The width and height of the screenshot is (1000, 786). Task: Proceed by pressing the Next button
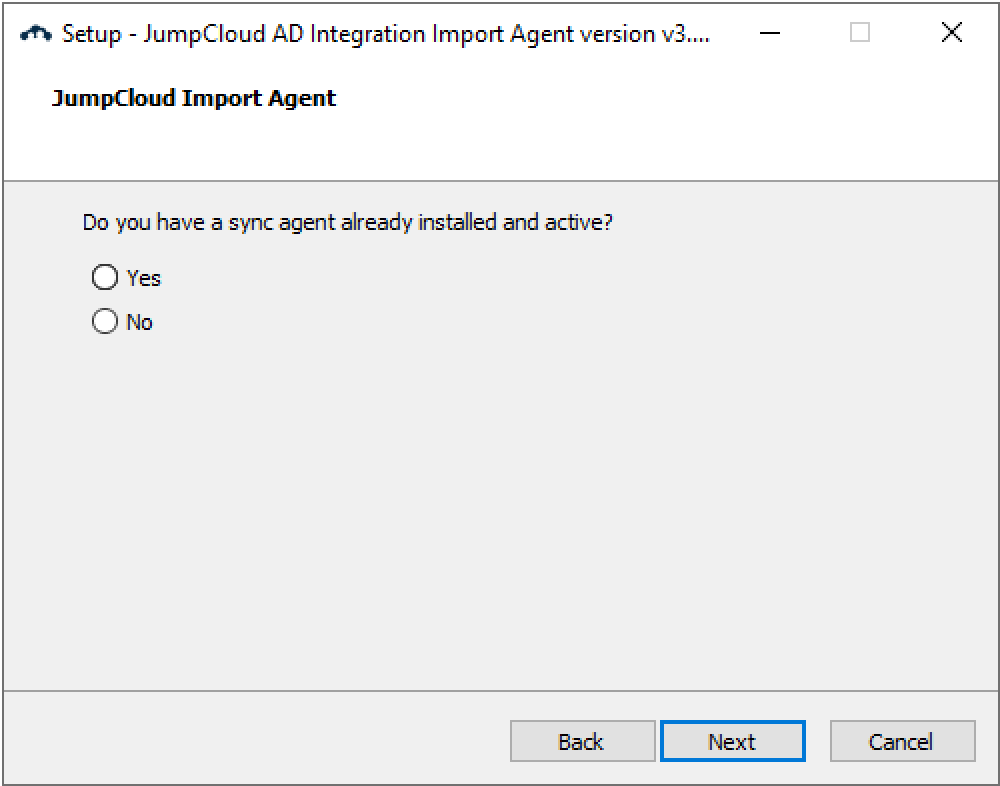click(732, 741)
